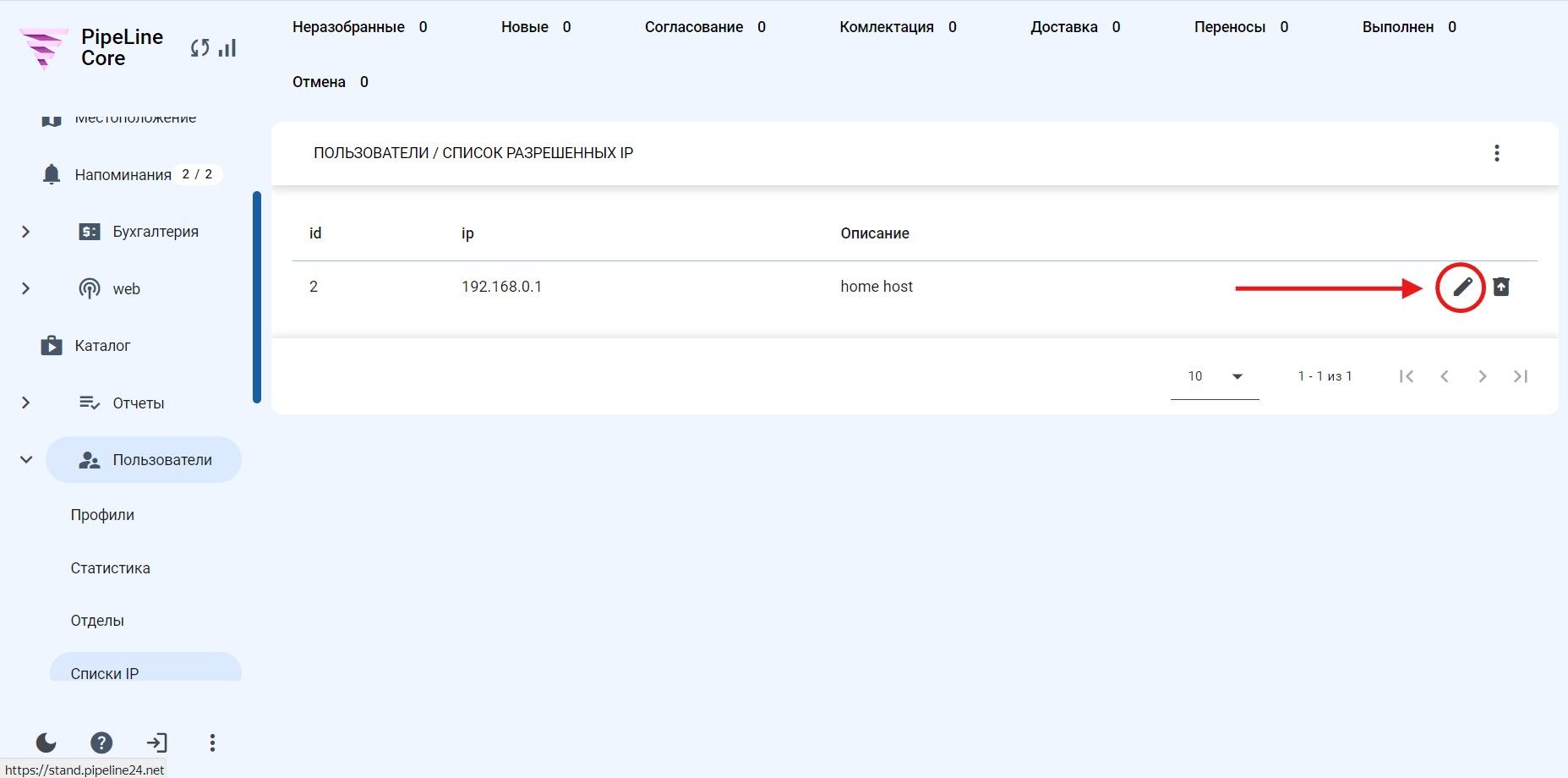Click the Отчеты checklist icon

pos(90,403)
